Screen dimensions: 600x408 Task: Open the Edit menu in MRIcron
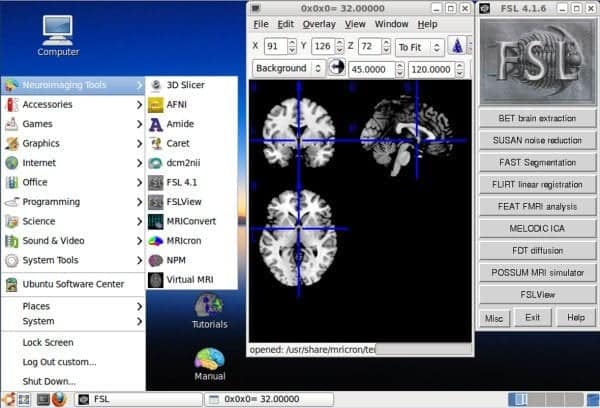pos(285,24)
